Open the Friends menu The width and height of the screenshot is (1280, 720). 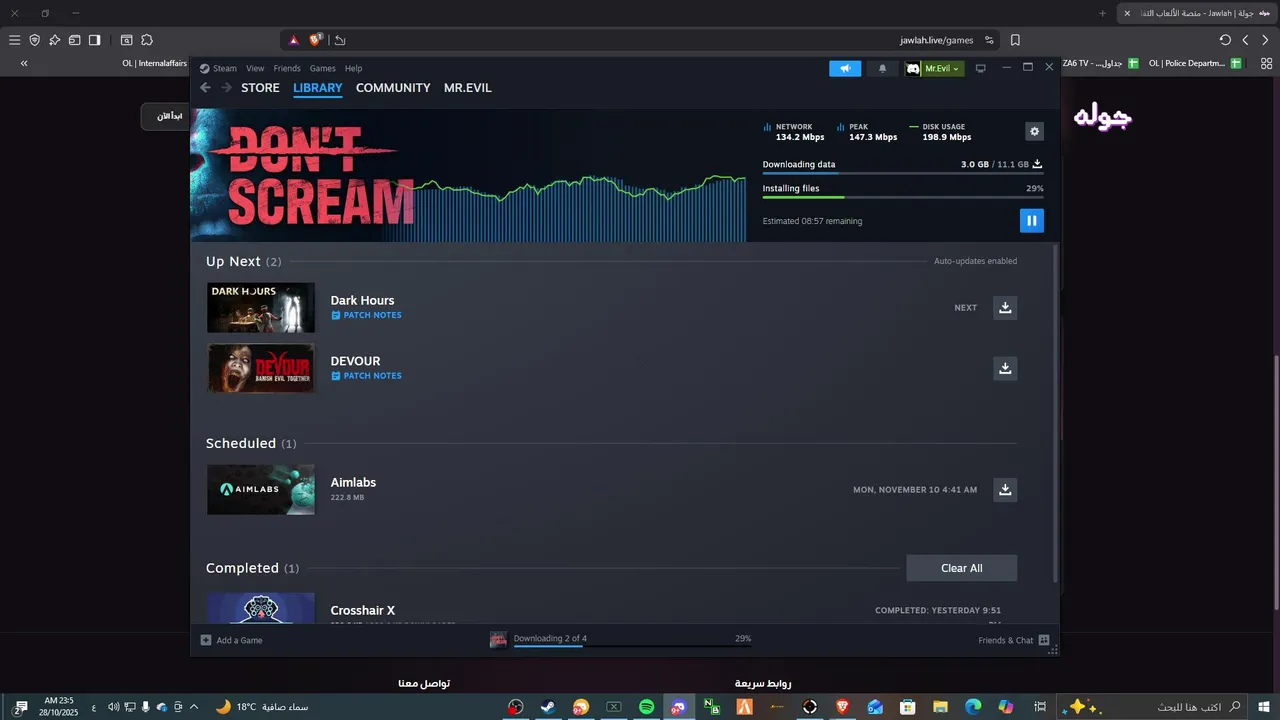[x=287, y=68]
